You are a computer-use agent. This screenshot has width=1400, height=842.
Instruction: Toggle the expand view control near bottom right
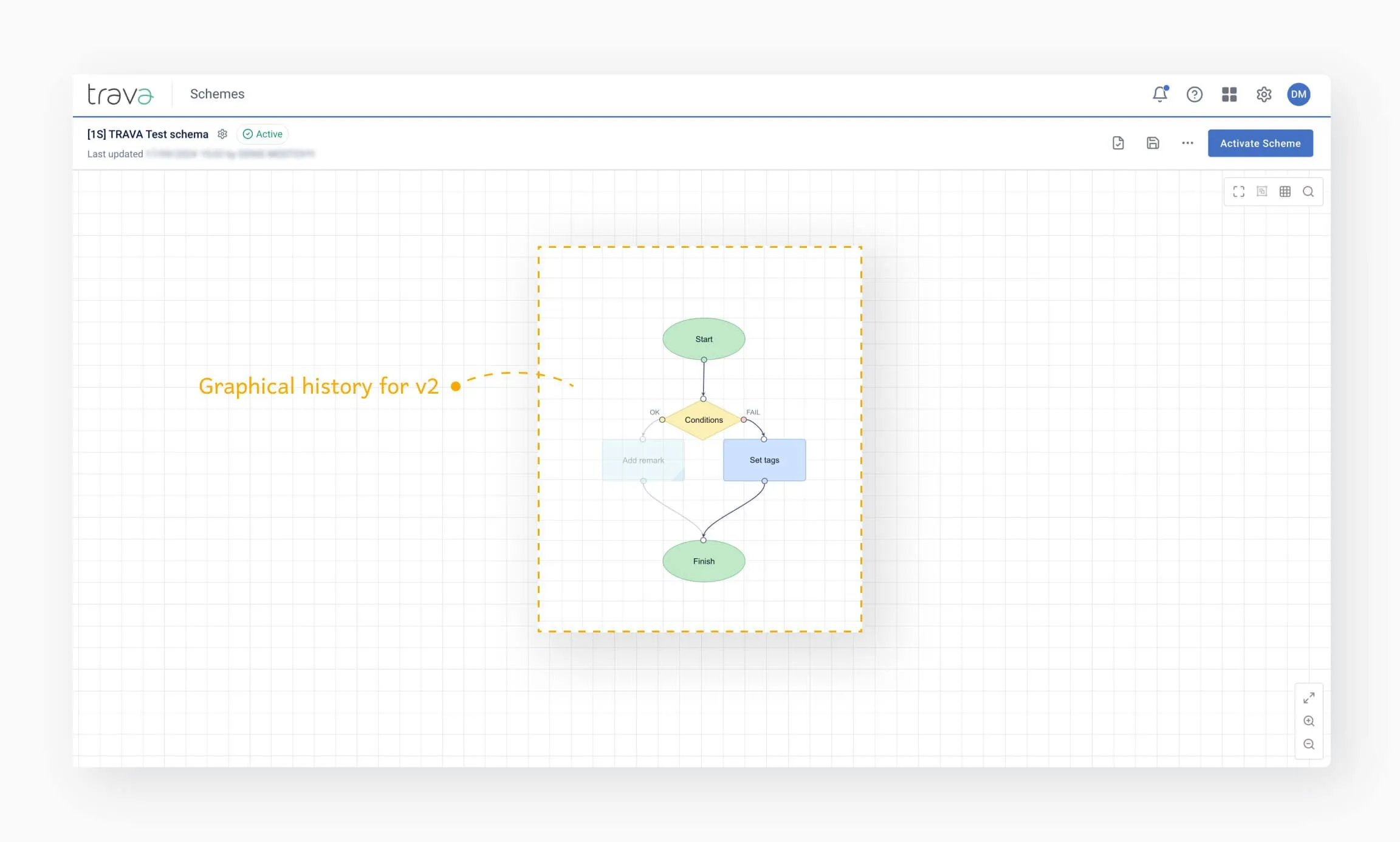(x=1309, y=697)
